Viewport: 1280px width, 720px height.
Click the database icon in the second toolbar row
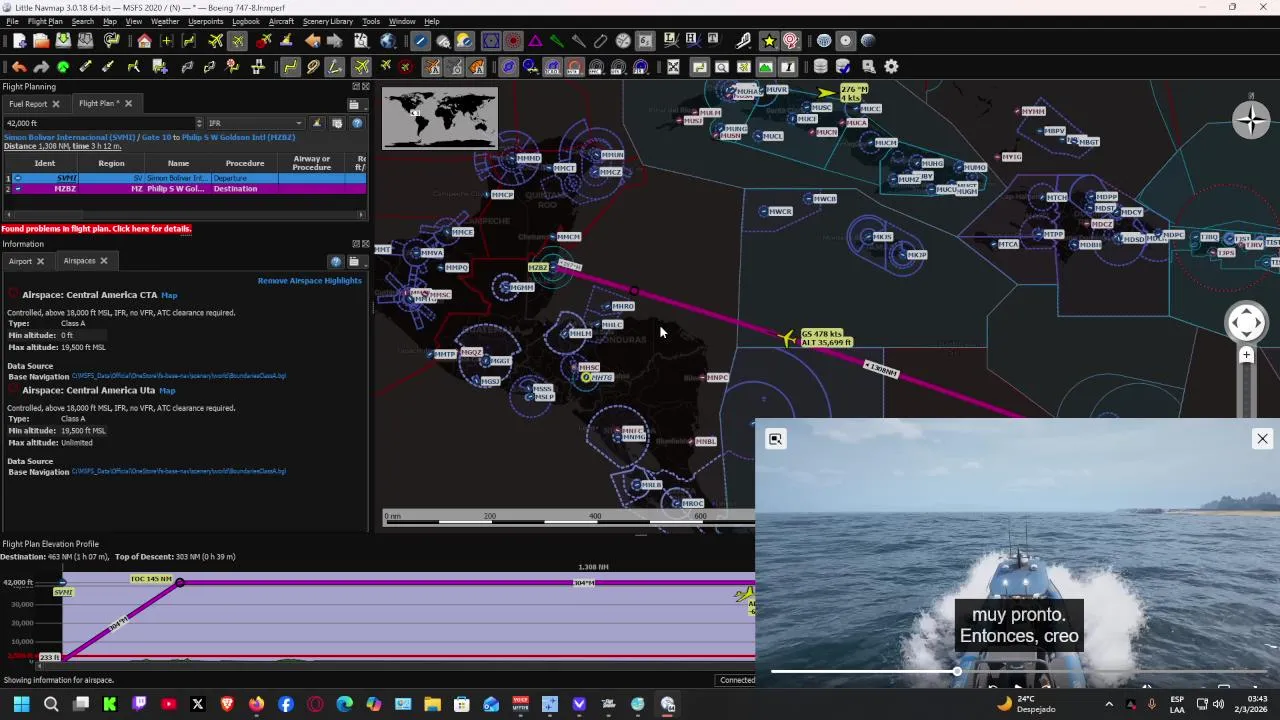[820, 67]
